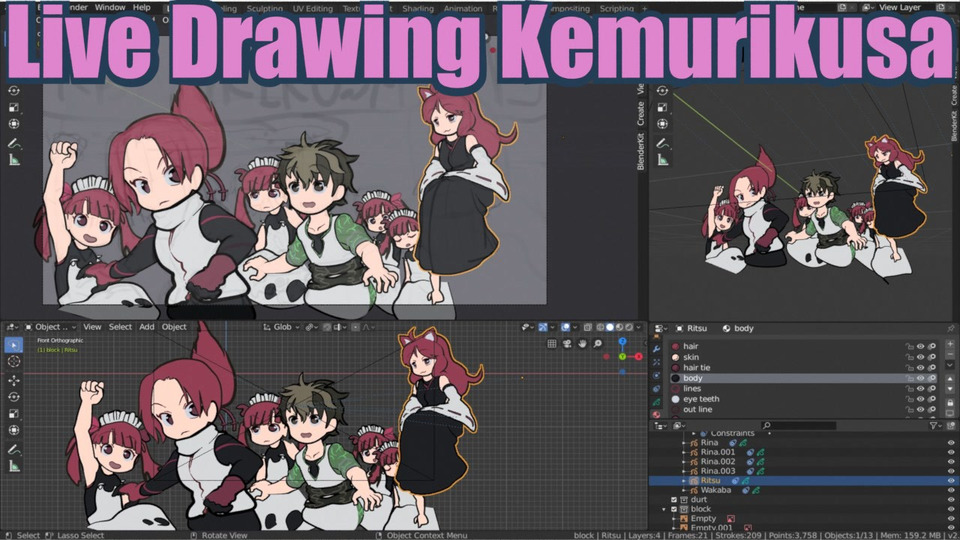Open properties editor type dropdown

[x=661, y=328]
